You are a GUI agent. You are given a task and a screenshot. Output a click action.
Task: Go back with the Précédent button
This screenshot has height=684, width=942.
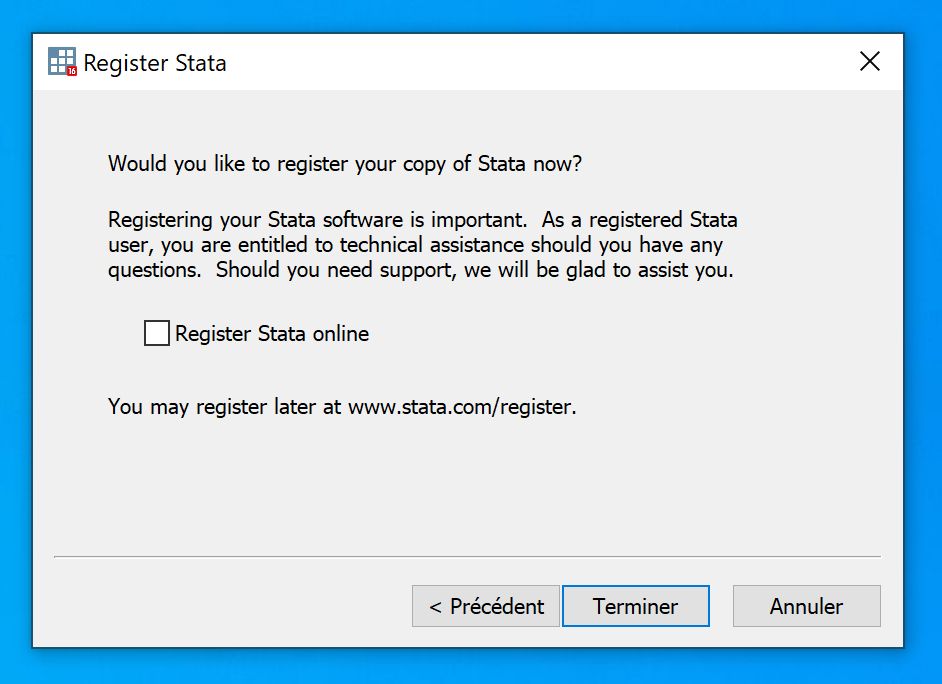coord(486,606)
